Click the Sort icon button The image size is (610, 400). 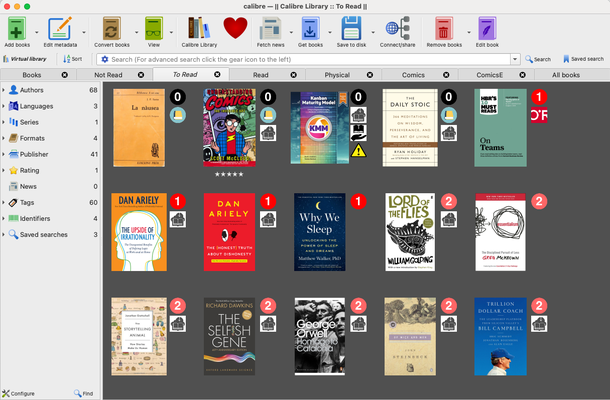coord(73,59)
